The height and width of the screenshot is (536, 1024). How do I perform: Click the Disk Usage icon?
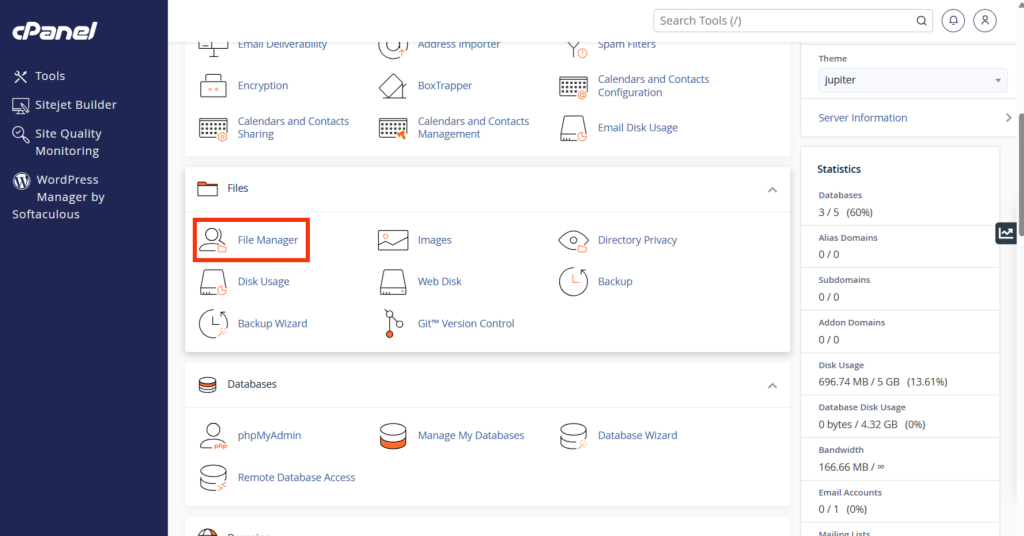[213, 282]
